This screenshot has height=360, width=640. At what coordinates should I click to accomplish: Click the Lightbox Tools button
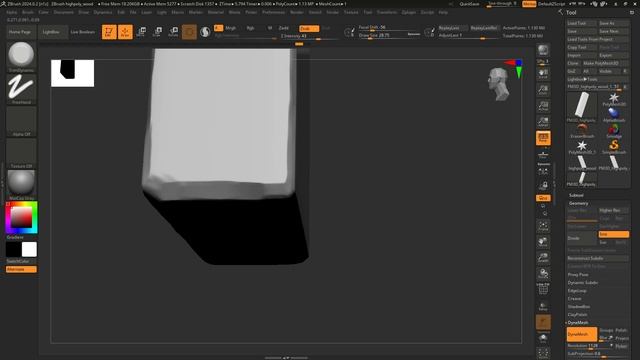(x=598, y=79)
